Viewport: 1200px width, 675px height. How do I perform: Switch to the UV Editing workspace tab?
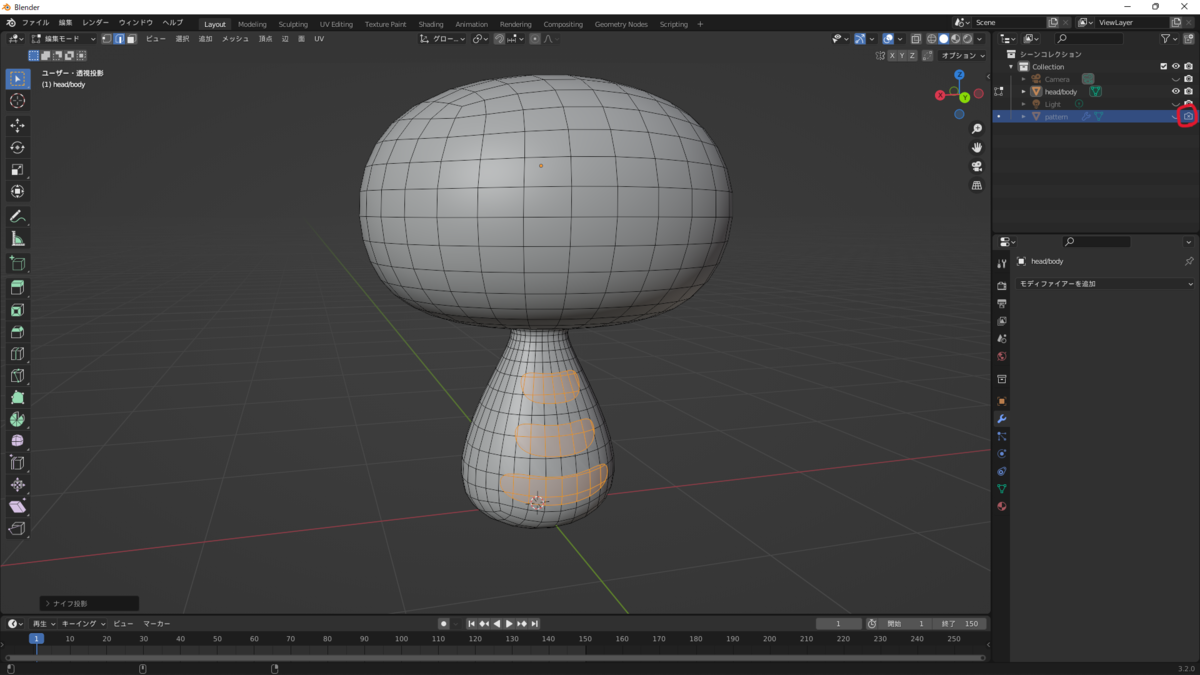[336, 24]
